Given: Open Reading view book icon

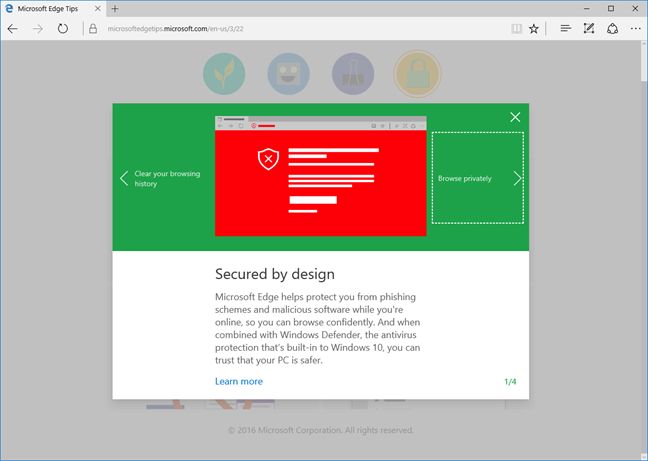Looking at the screenshot, I should [516, 29].
